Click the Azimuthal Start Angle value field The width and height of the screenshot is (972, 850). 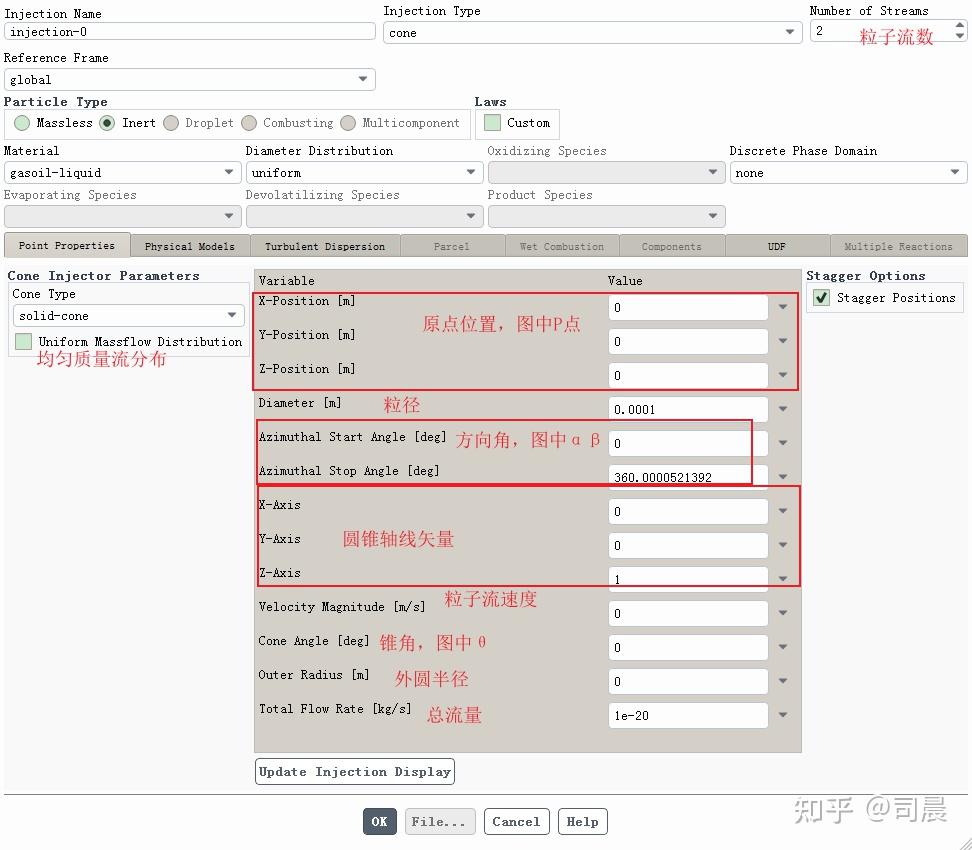[688, 443]
